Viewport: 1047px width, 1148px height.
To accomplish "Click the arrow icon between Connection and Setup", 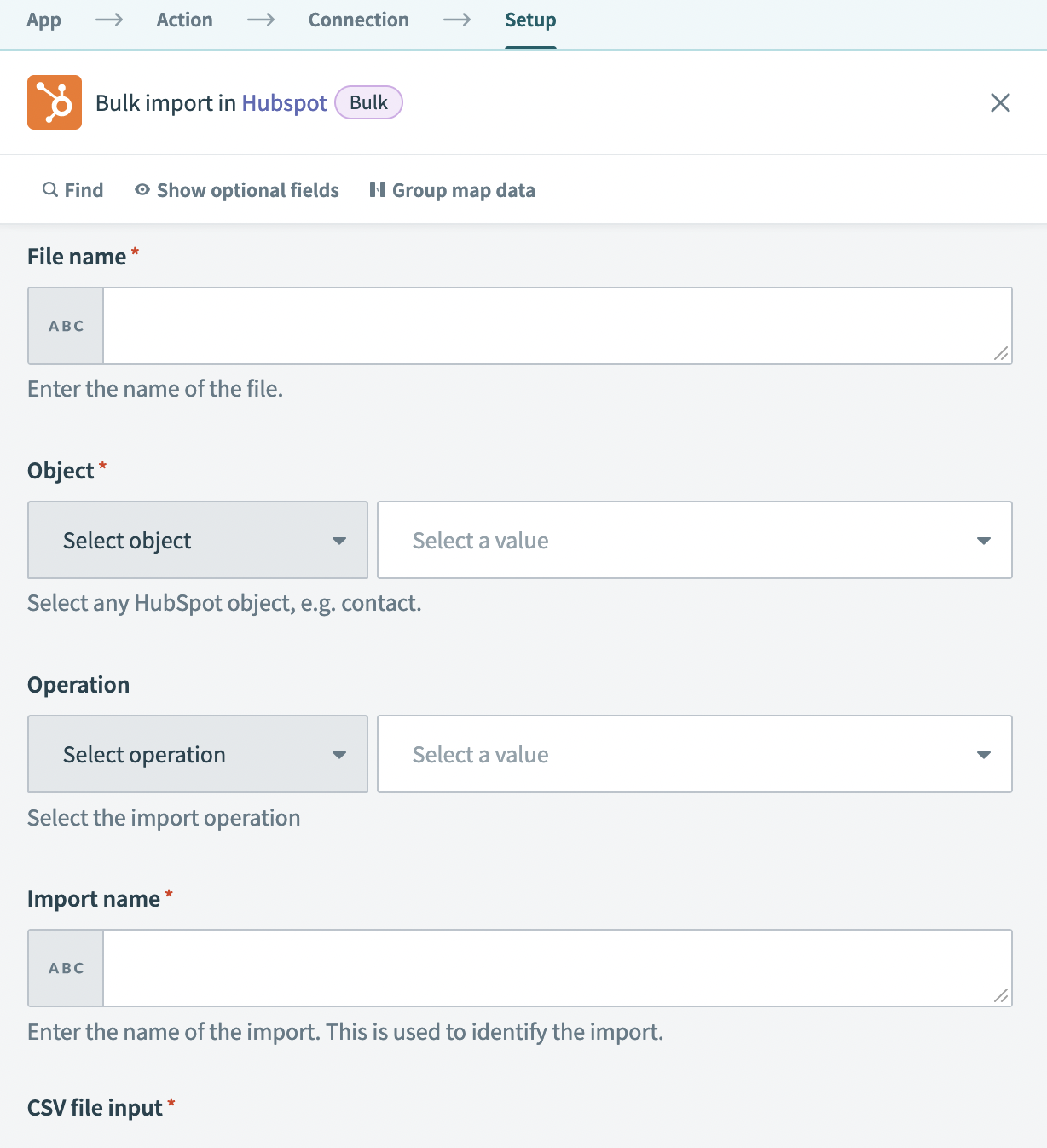I will 457,20.
